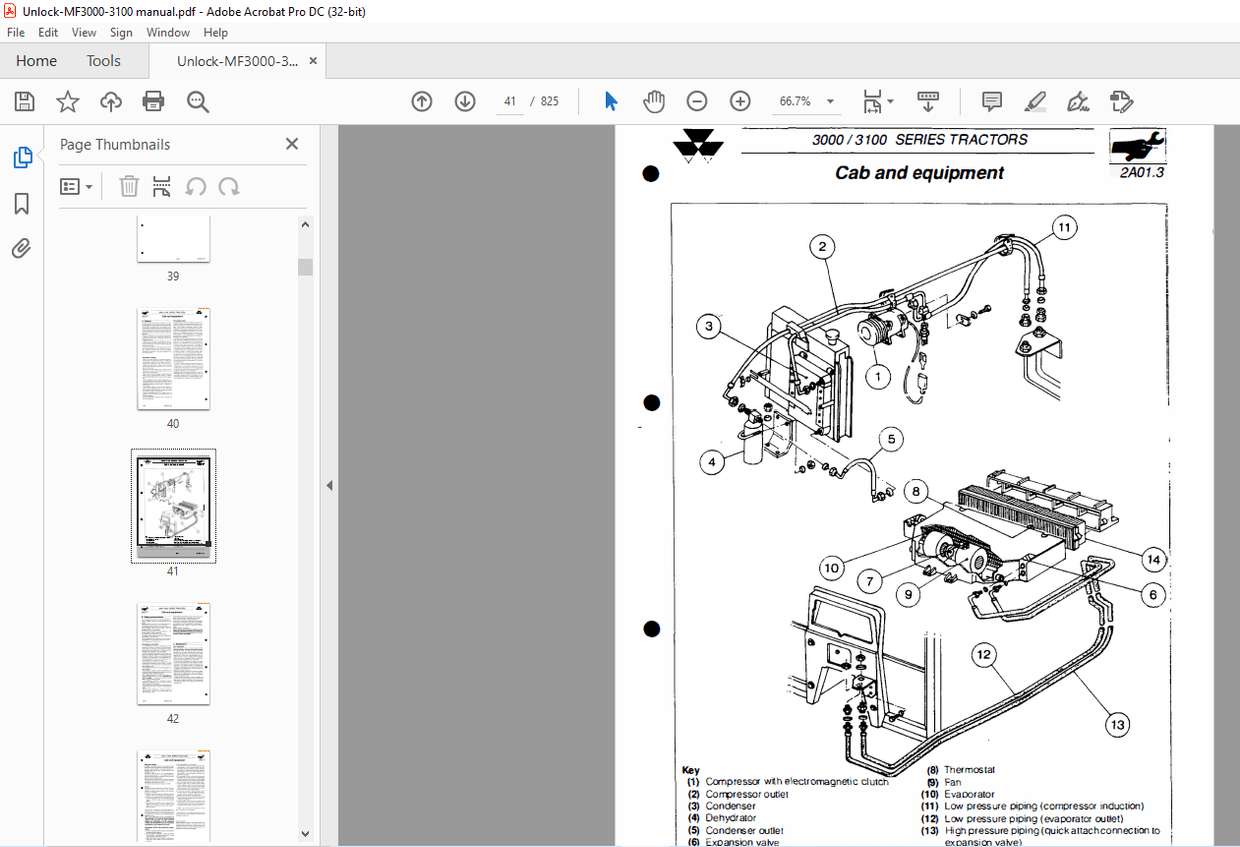Open the View menu
The height and width of the screenshot is (847, 1240).
(83, 32)
